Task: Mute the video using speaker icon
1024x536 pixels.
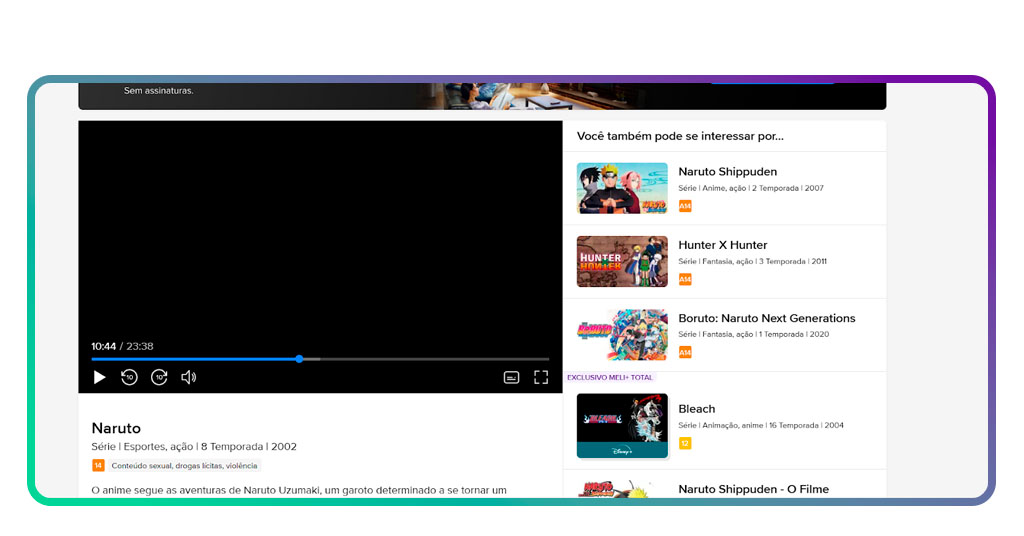Action: [x=189, y=377]
